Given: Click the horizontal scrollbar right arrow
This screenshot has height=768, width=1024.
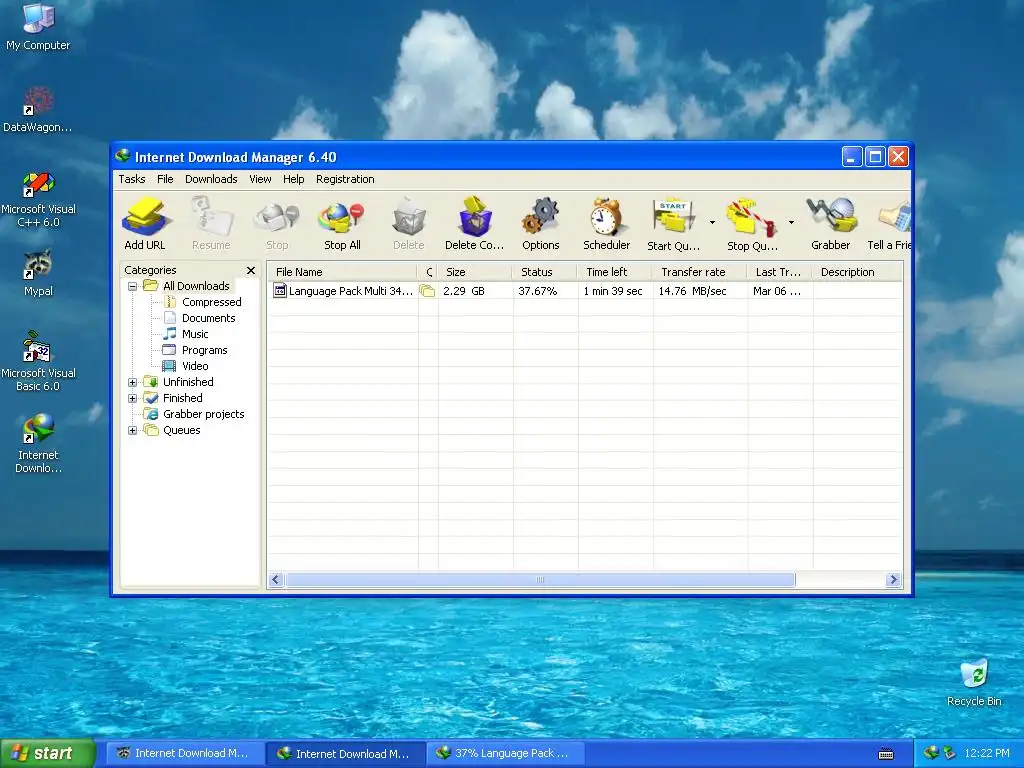Looking at the screenshot, I should point(893,580).
